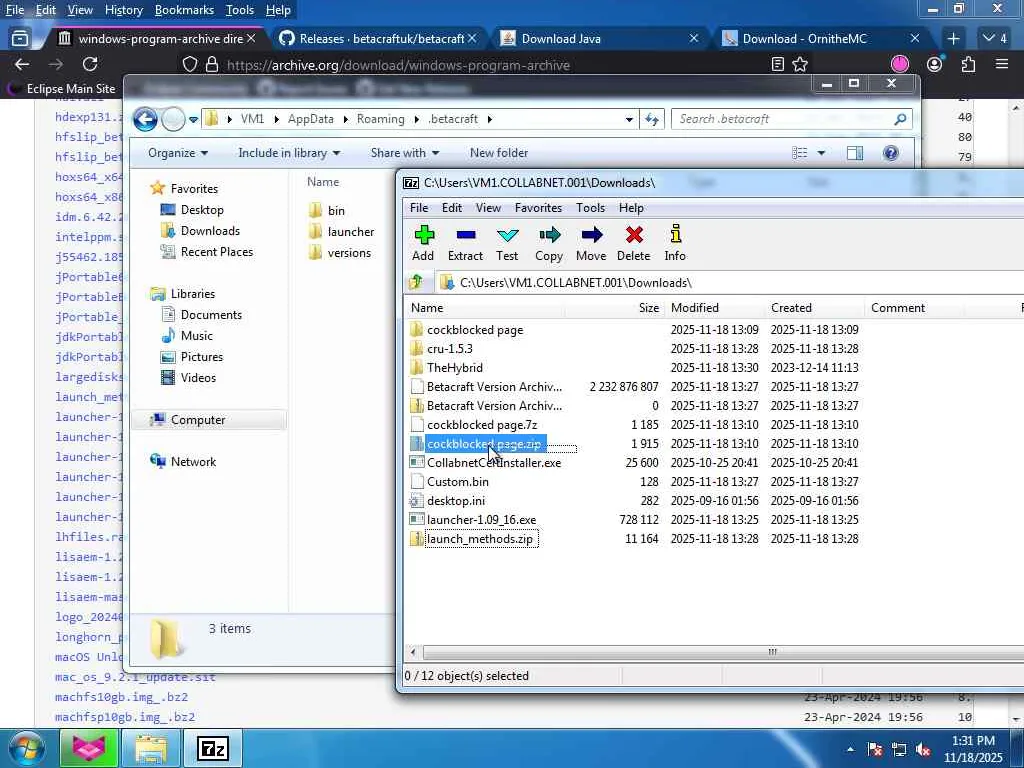Open Firefox Bookmarks menu
The image size is (1024, 768).
tap(184, 10)
